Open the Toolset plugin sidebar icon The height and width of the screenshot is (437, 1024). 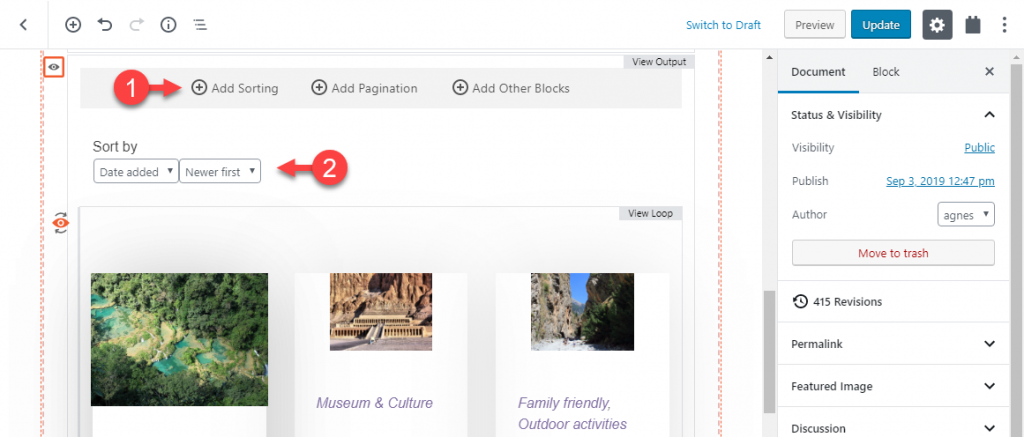(x=973, y=25)
